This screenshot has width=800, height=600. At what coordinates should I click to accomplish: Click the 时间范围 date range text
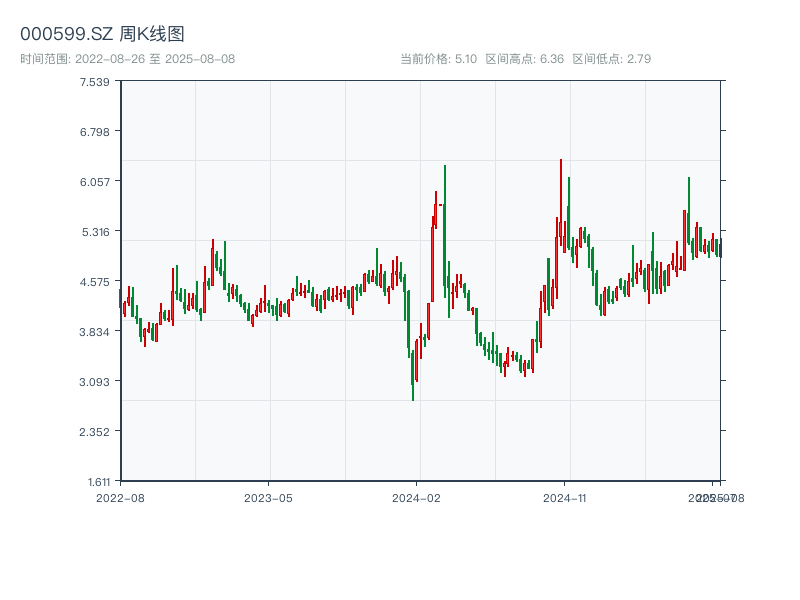pyautogui.click(x=127, y=59)
